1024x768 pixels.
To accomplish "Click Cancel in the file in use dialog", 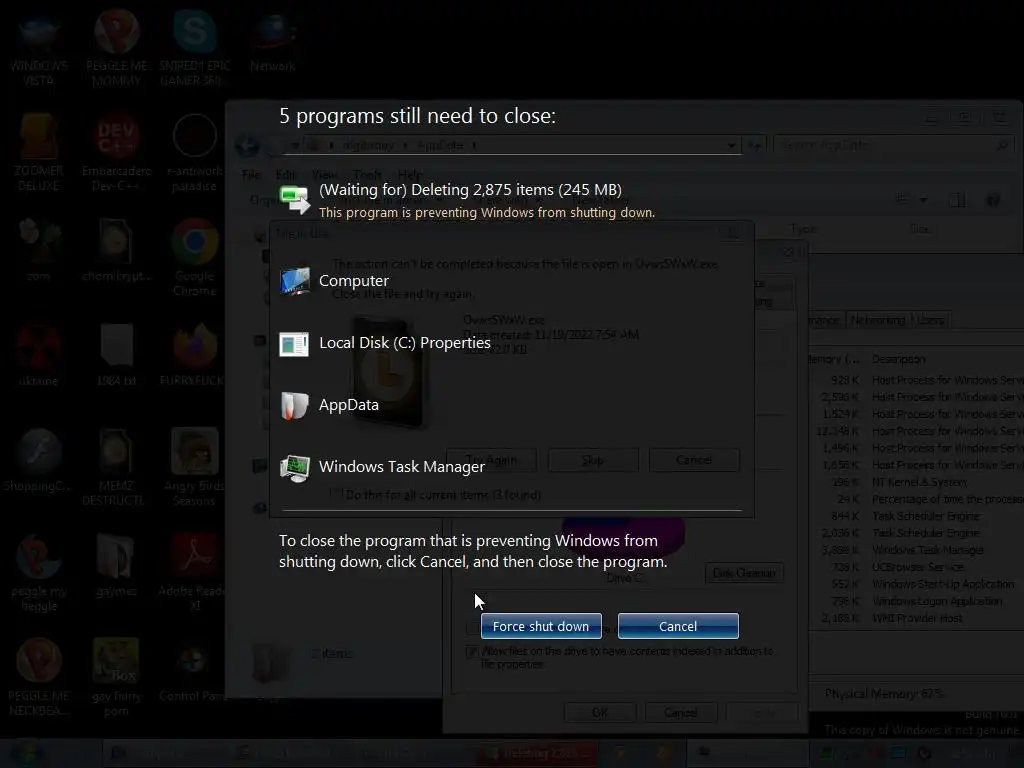I will click(694, 460).
